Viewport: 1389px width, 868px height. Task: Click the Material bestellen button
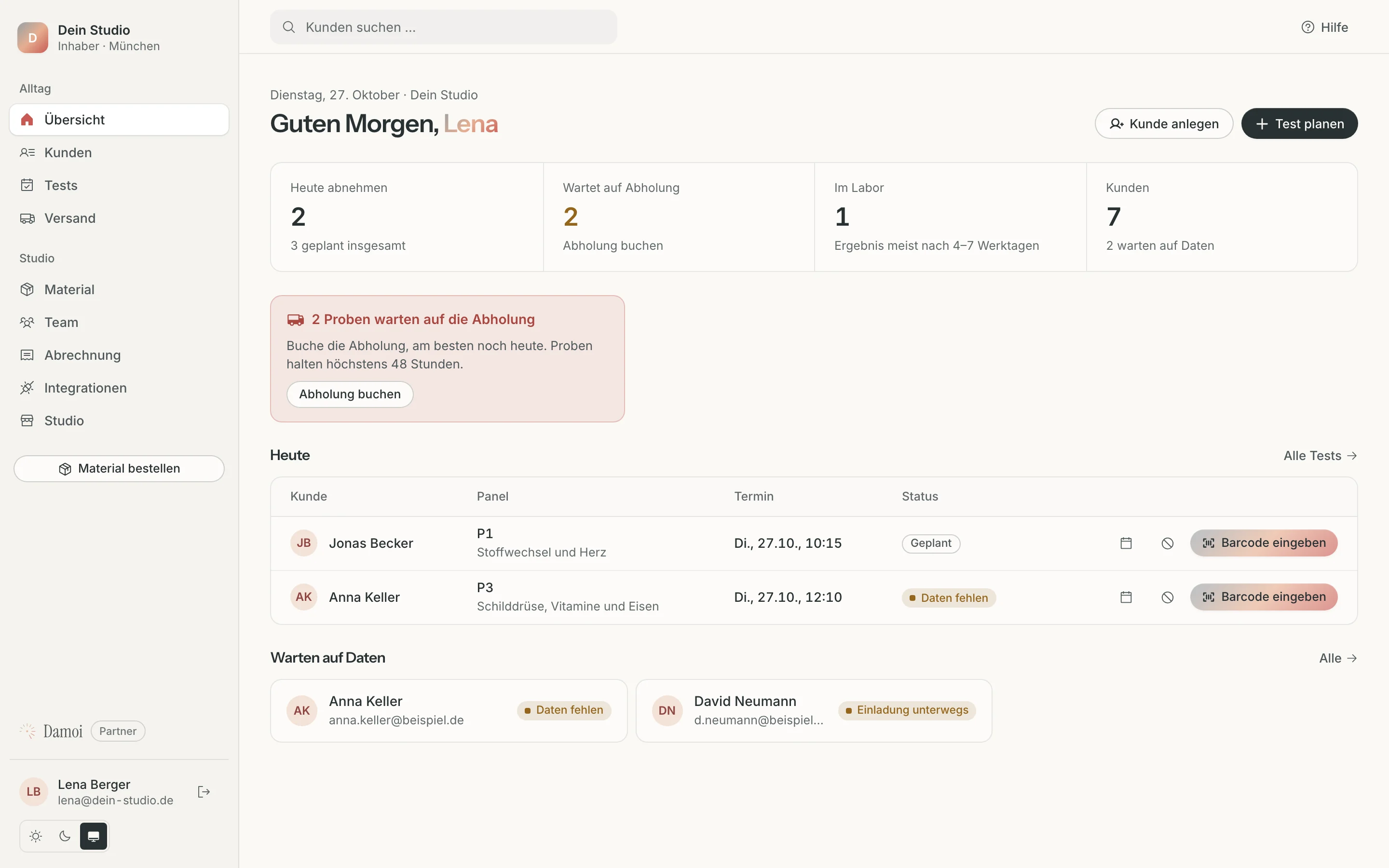click(x=119, y=468)
